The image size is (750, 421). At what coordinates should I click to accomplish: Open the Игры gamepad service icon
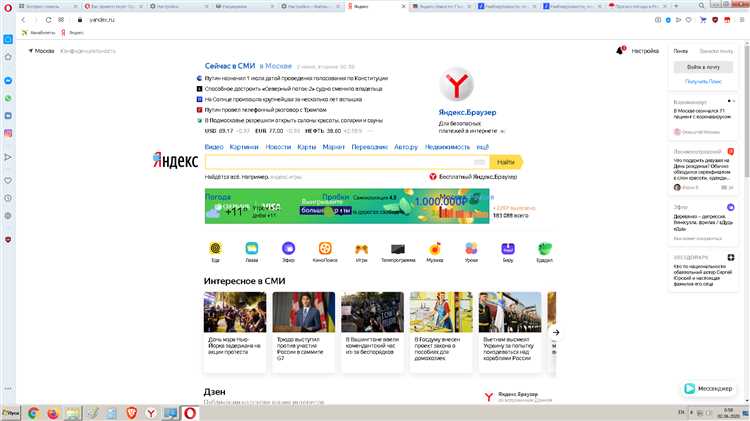tap(361, 248)
